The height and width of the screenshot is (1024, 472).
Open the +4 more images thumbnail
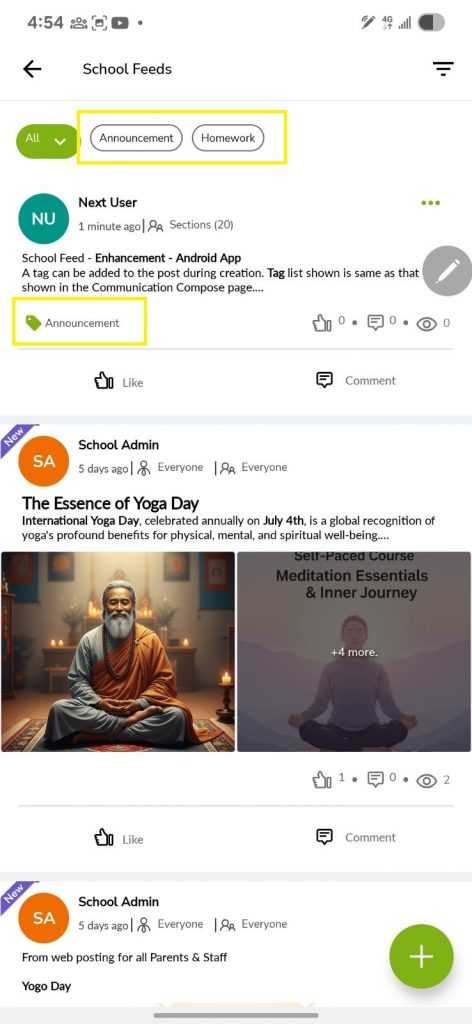click(354, 652)
